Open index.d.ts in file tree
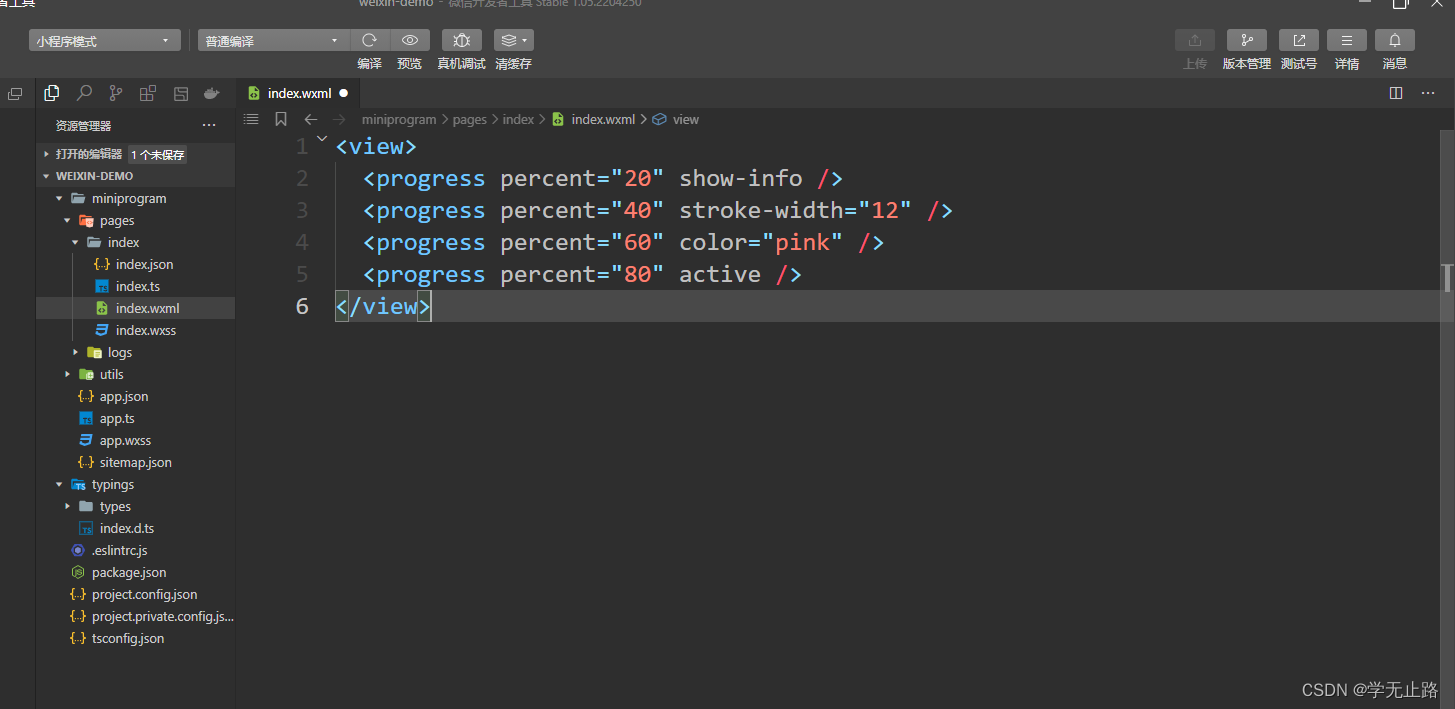Image resolution: width=1455 pixels, height=709 pixels. [x=127, y=528]
